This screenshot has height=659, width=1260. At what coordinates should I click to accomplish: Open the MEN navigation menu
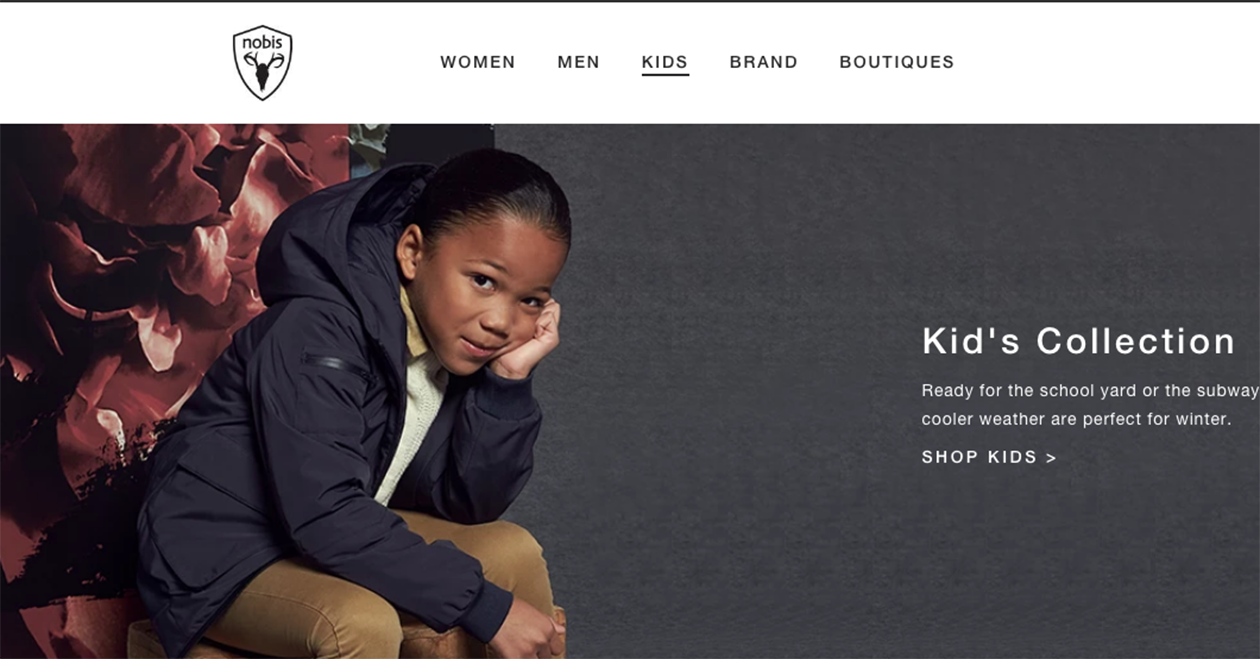coord(578,62)
